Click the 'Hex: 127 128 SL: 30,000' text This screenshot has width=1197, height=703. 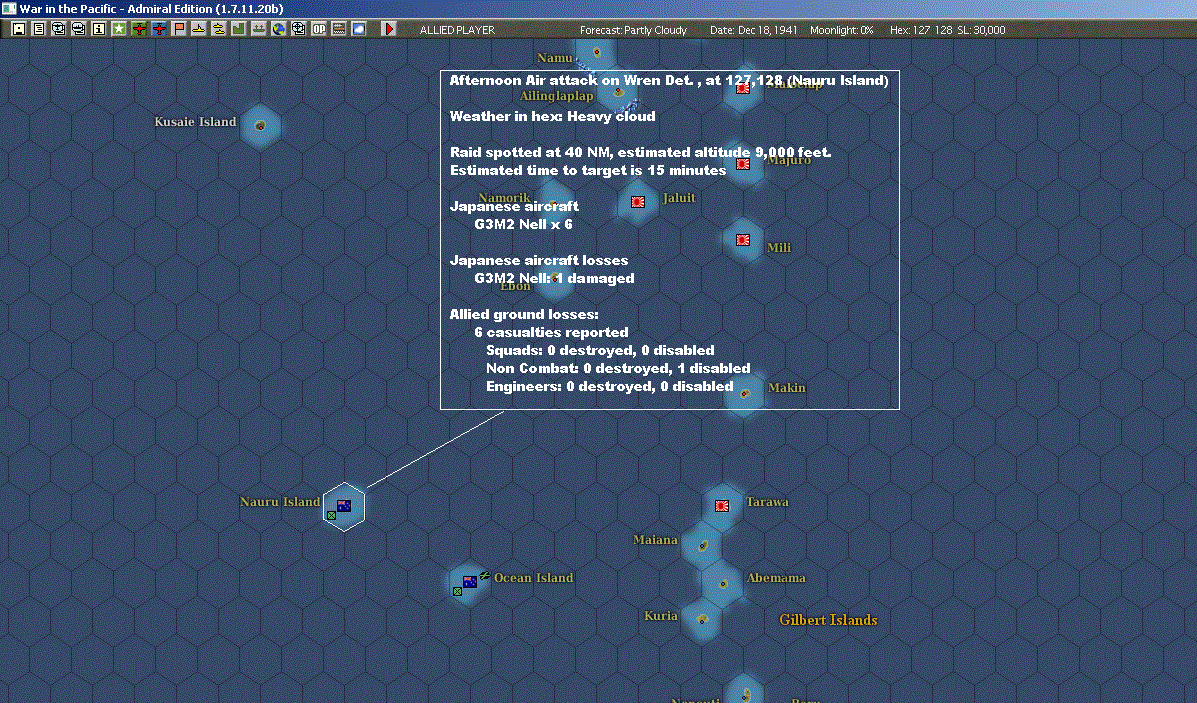pyautogui.click(x=947, y=30)
